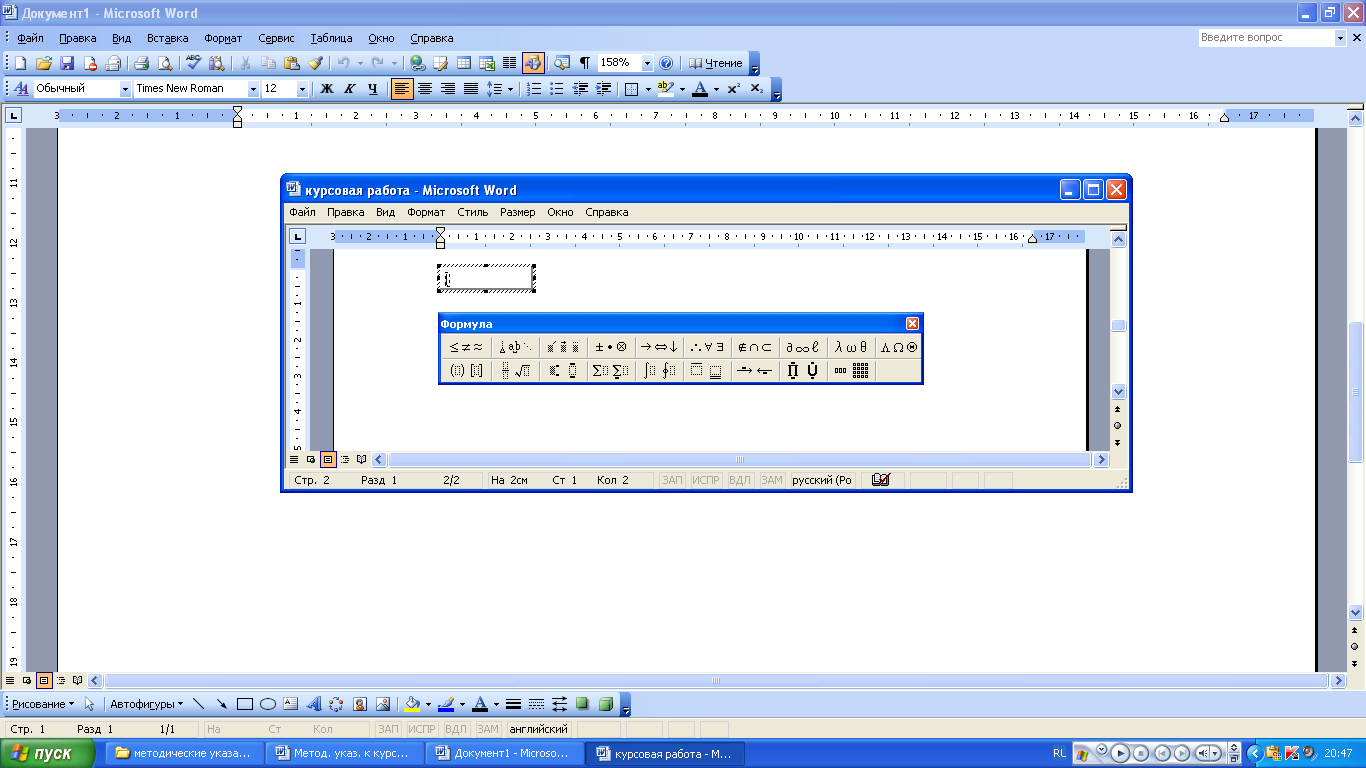Open zoom dropdown showing 158%

647,63
